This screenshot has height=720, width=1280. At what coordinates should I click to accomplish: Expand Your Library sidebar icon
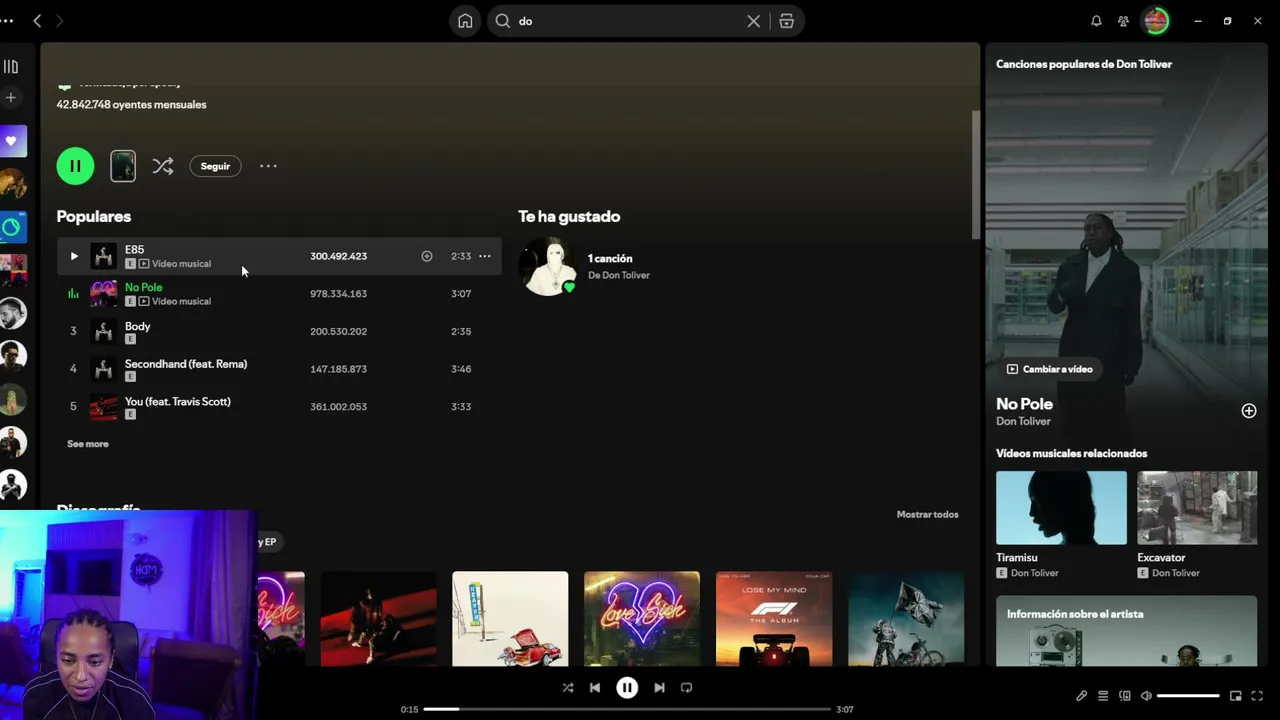(x=11, y=67)
